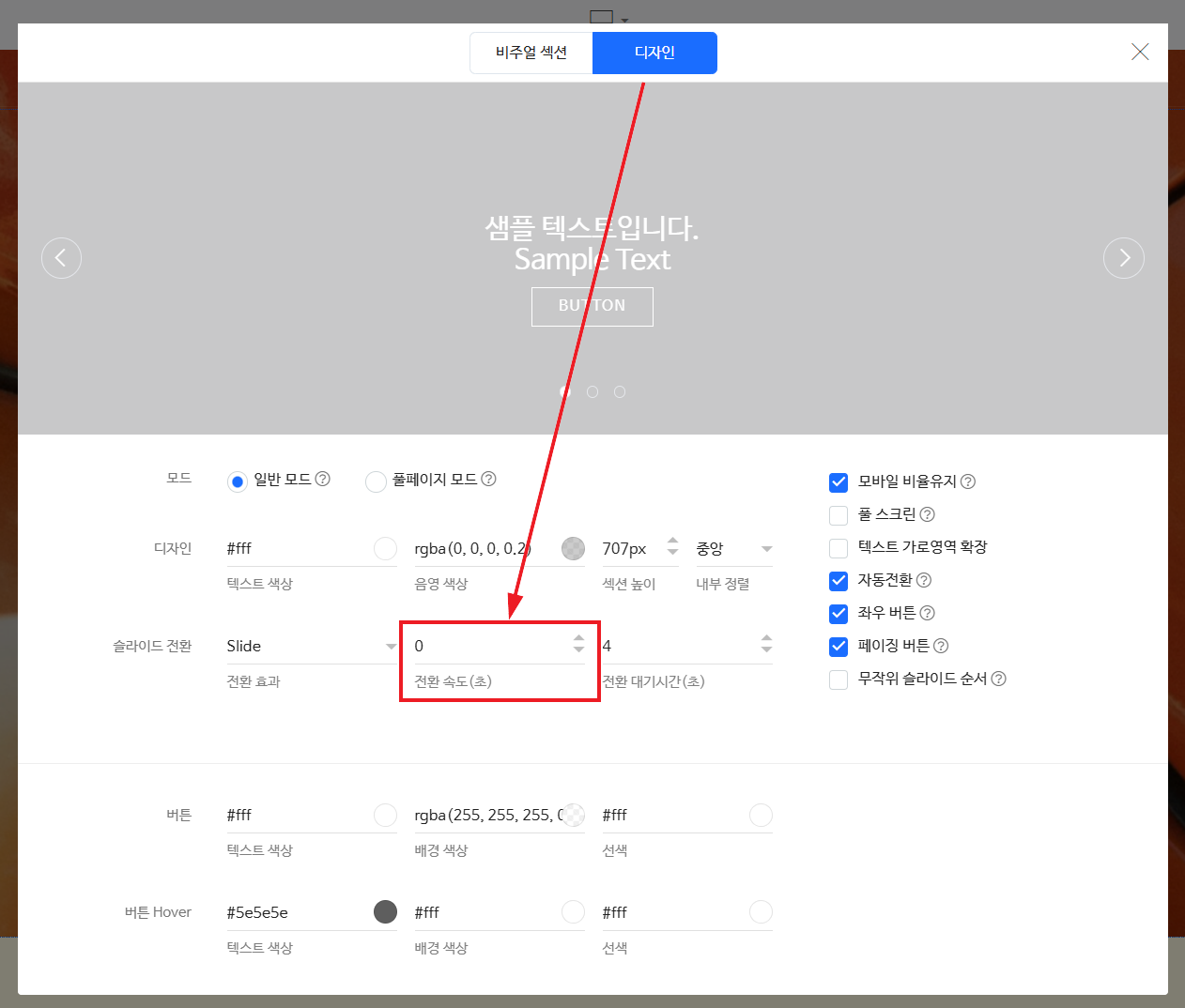This screenshot has width=1185, height=1008.
Task: Select the 디자인 tab
Action: (654, 53)
